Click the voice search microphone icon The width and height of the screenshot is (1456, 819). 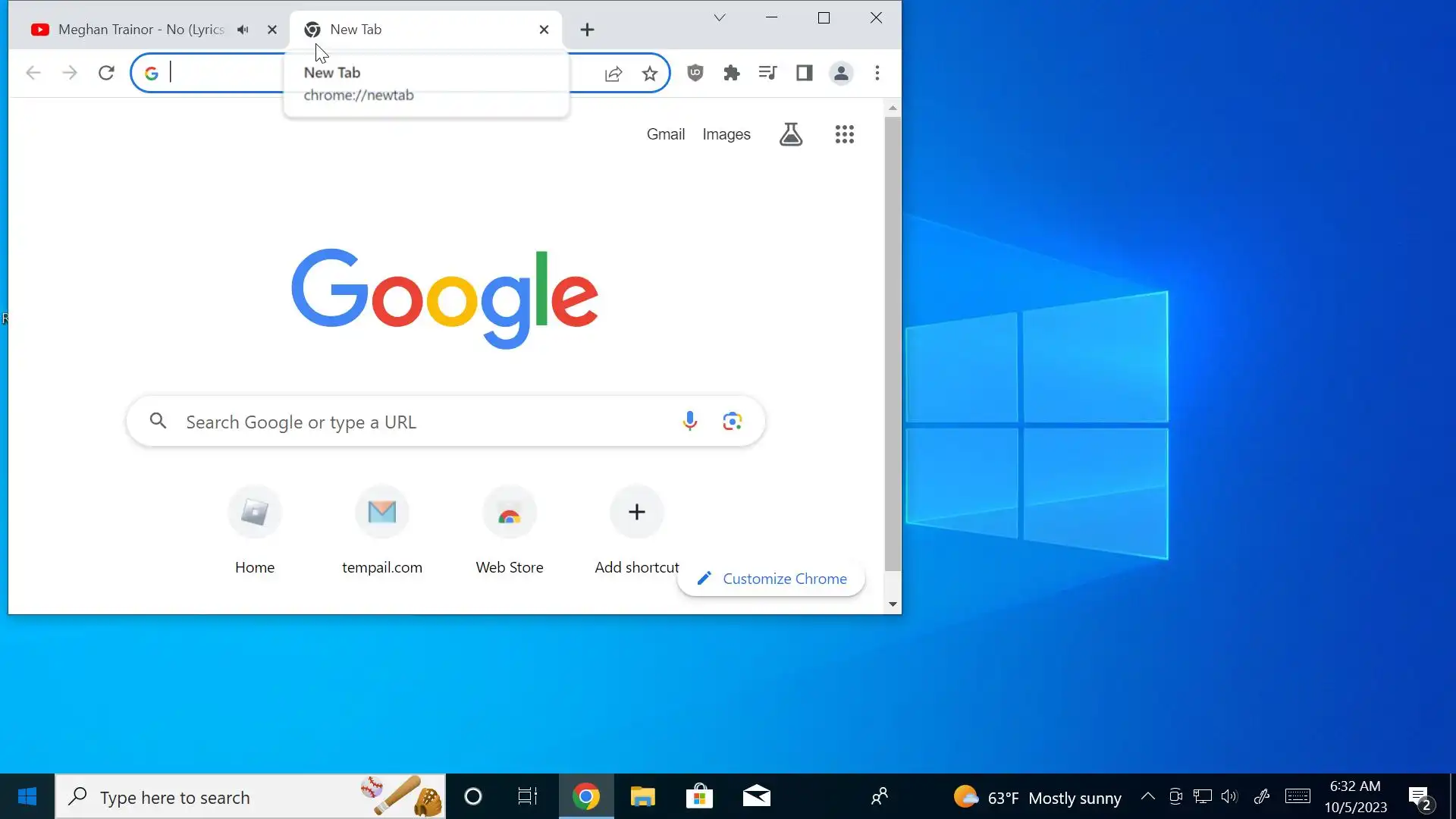[x=689, y=422]
